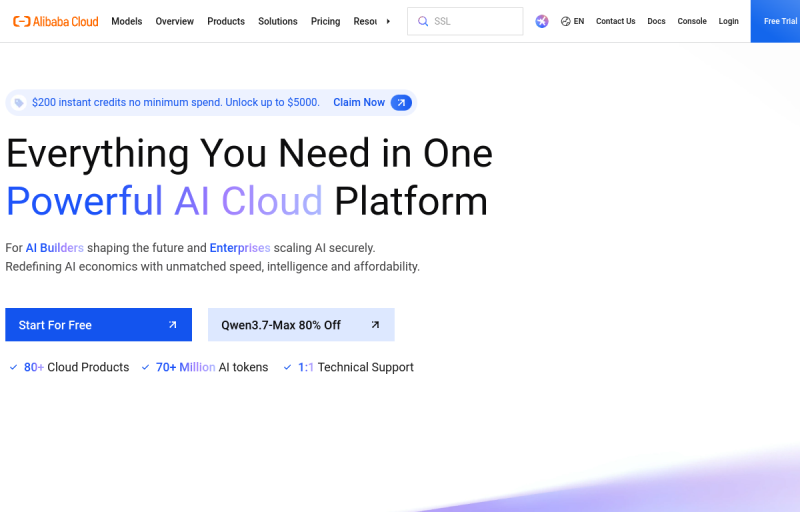Click the Claim Now link
The height and width of the screenshot is (512, 800).
click(x=359, y=103)
